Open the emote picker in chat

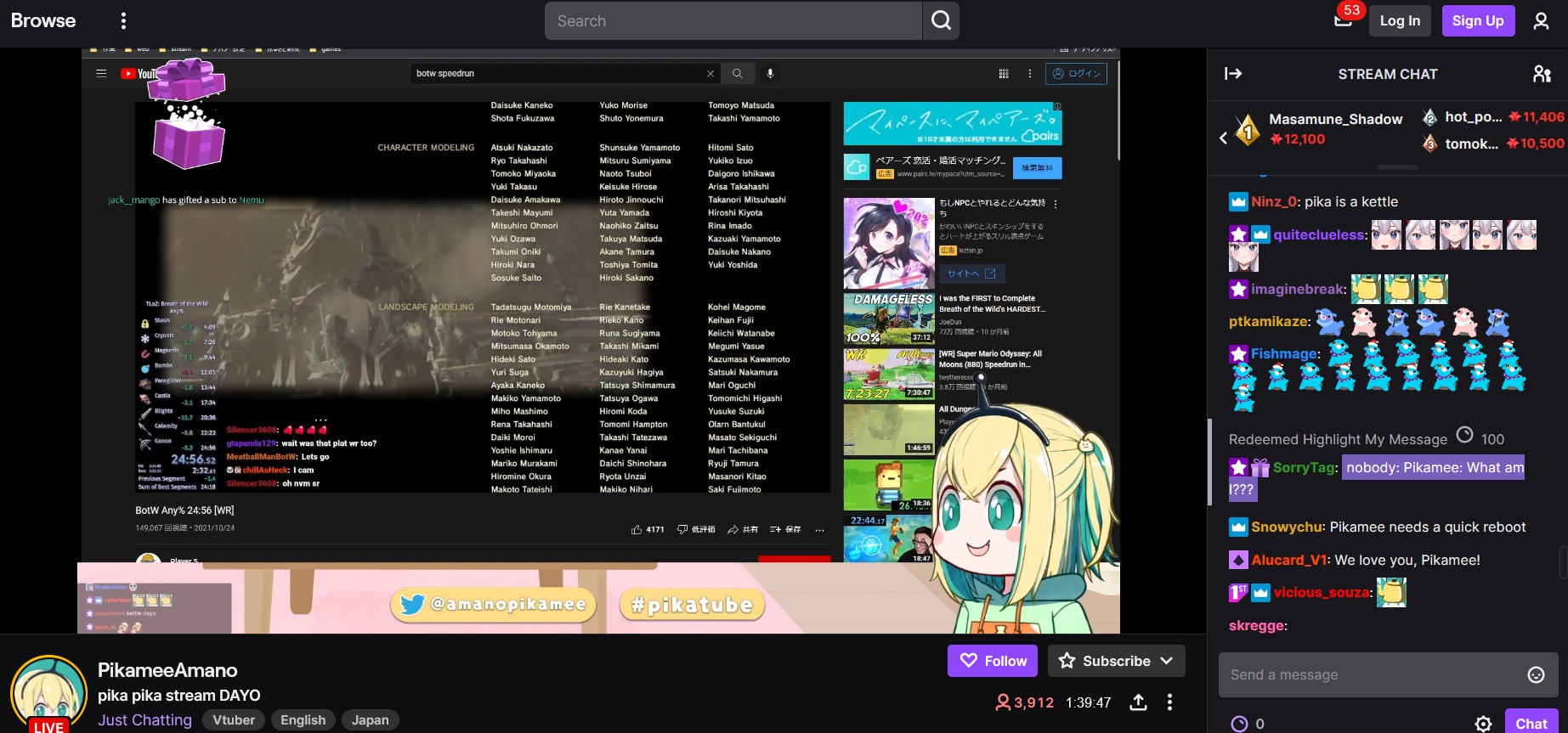coord(1536,674)
